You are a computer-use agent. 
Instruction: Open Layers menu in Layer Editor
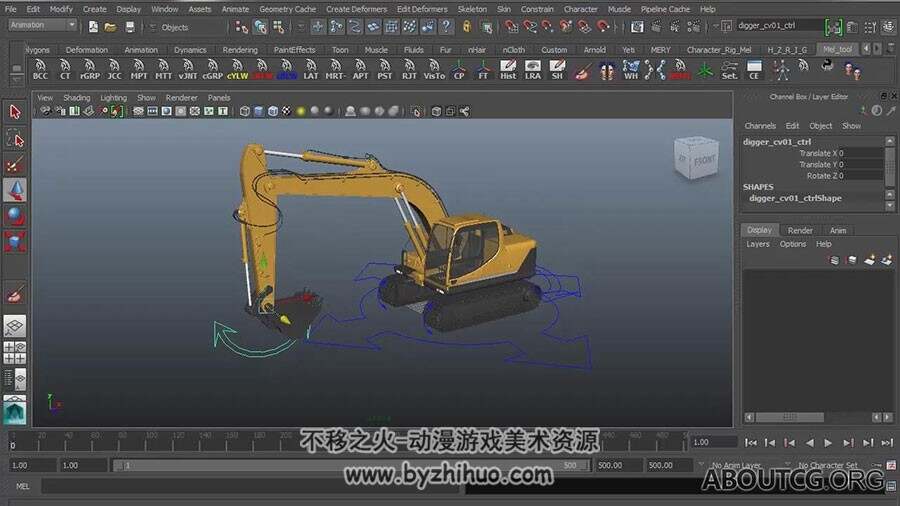(758, 244)
